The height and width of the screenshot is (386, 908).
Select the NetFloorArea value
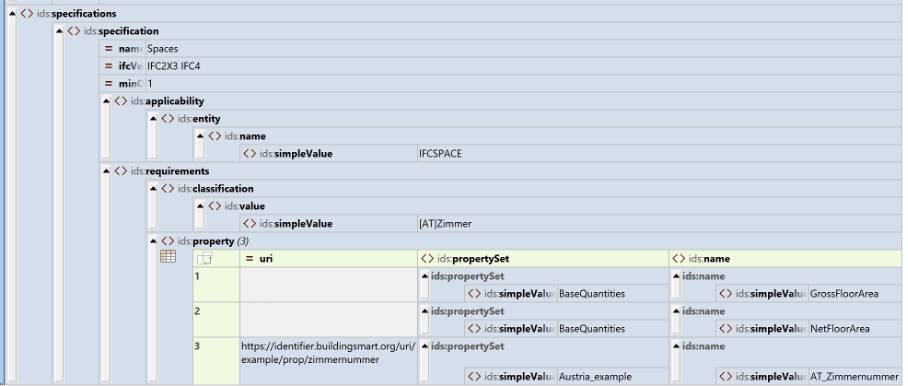click(855, 329)
